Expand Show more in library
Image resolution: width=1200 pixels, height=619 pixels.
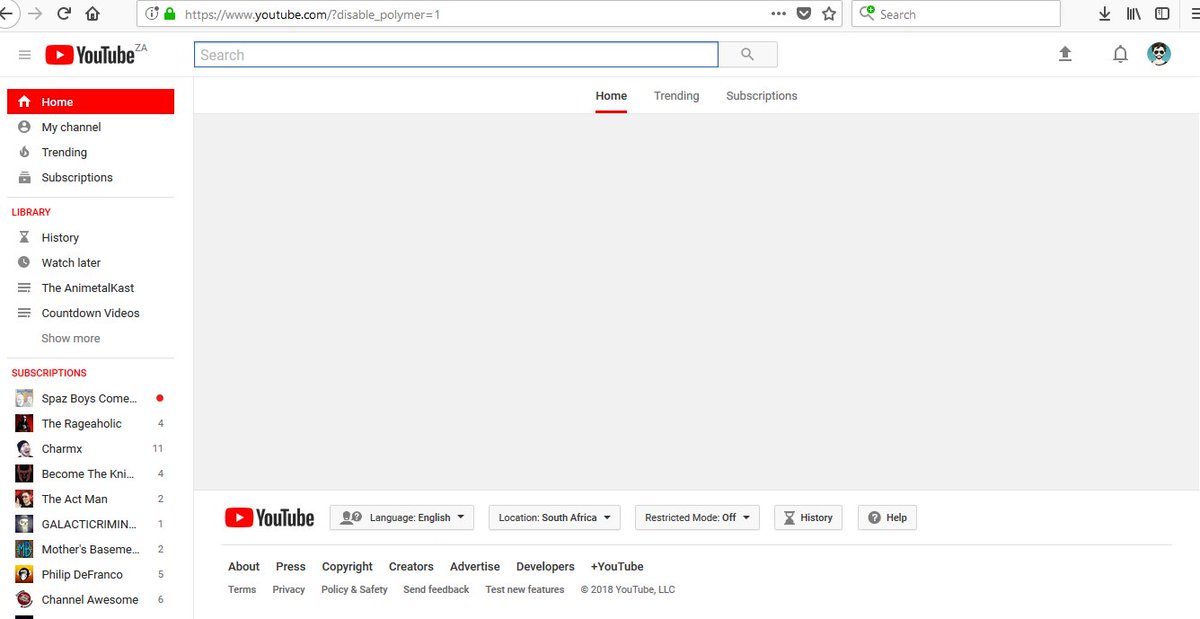[71, 338]
